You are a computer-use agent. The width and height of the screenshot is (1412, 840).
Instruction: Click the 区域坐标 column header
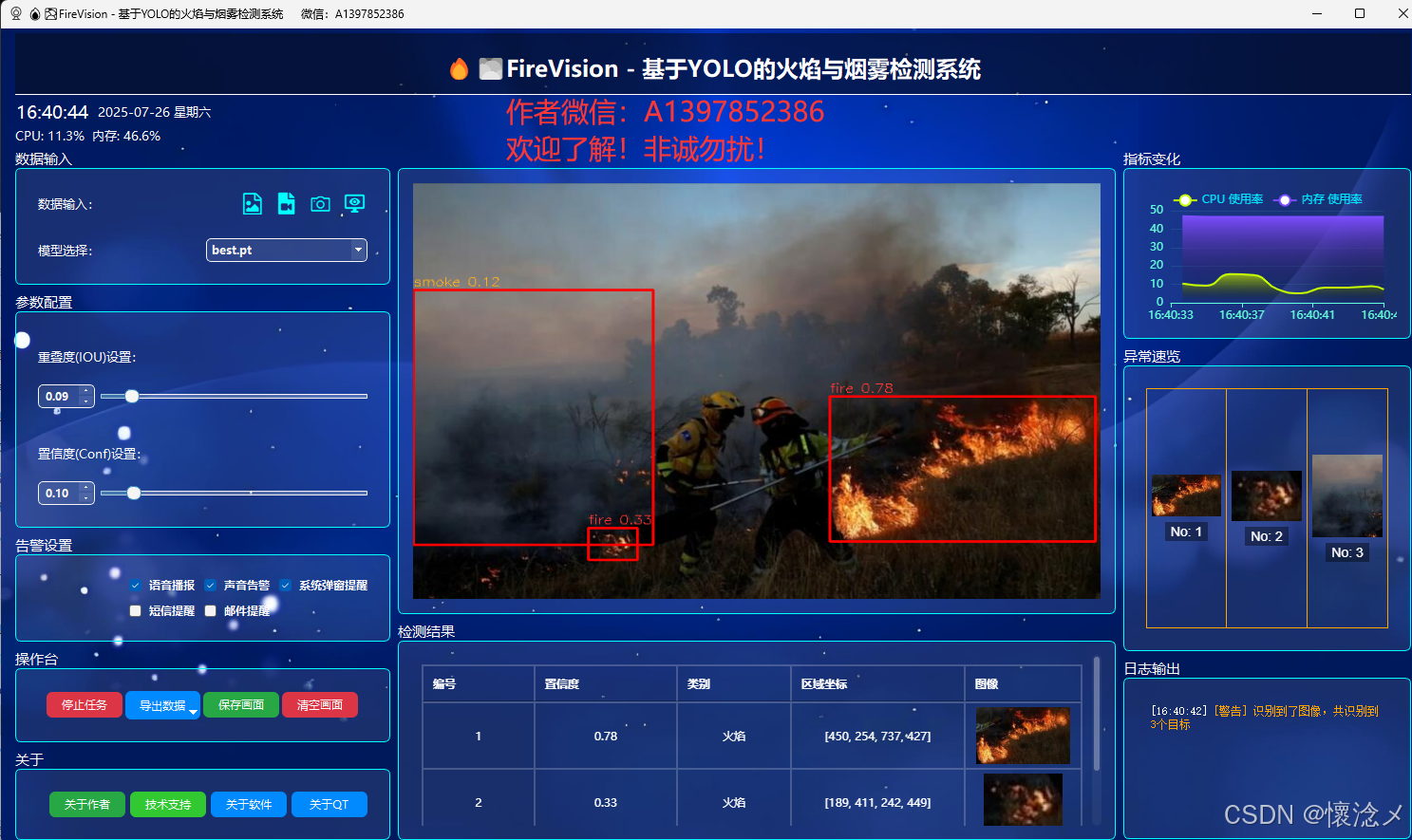(878, 683)
